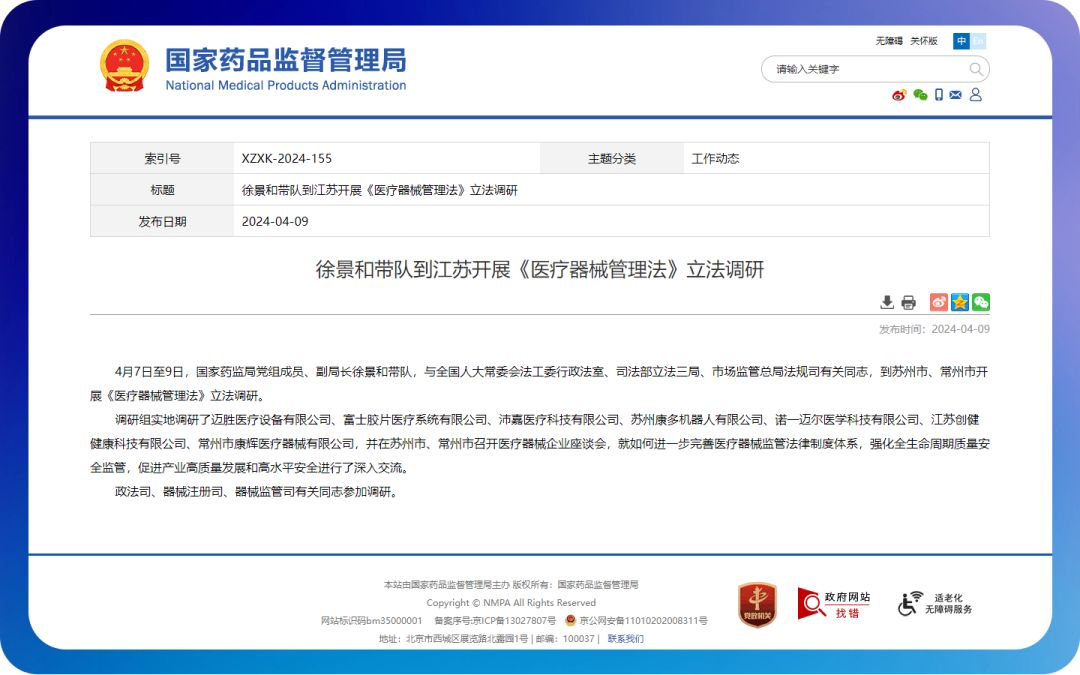Click the 网站标识码bm35000001 text
1080x675 pixels.
click(371, 621)
